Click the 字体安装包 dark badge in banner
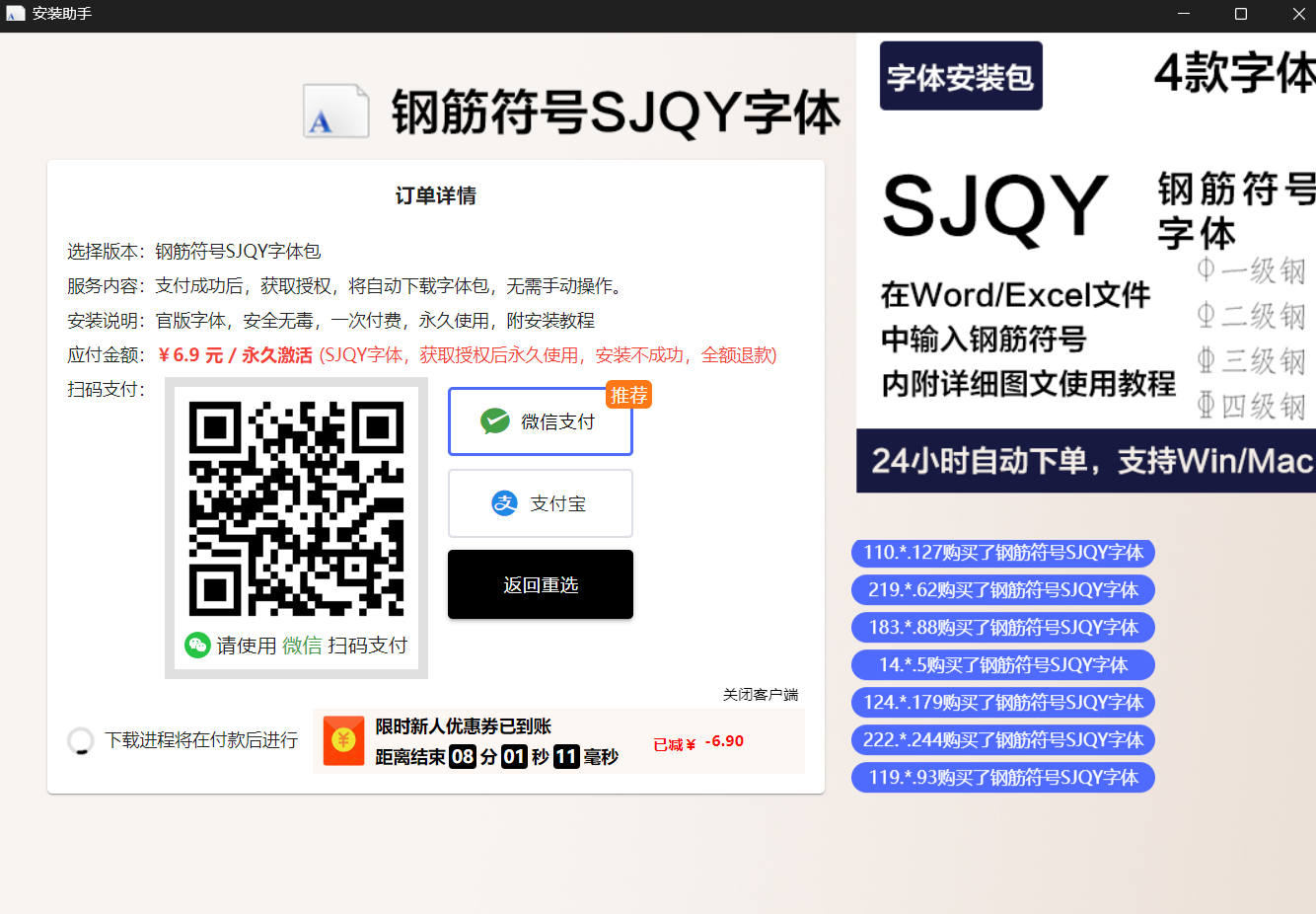Image resolution: width=1316 pixels, height=914 pixels. [961, 76]
